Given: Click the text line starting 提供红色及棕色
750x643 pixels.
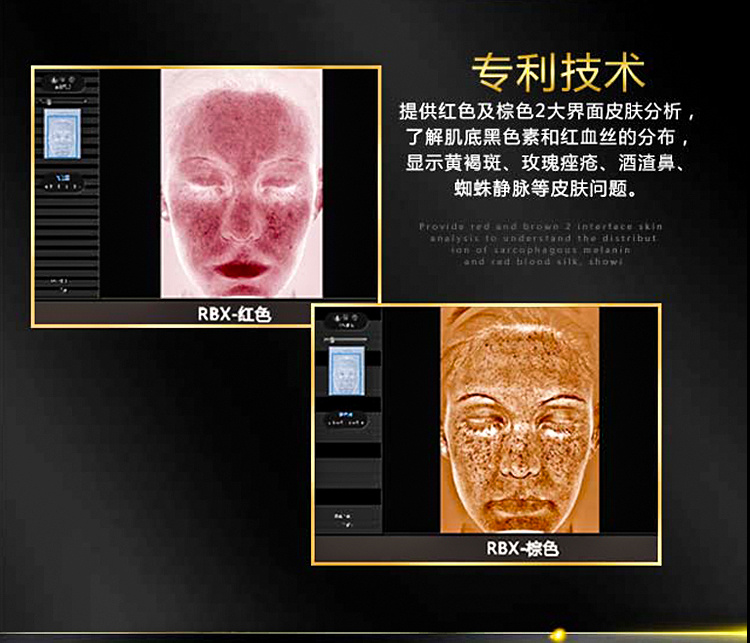Looking at the screenshot, I should [x=545, y=112].
